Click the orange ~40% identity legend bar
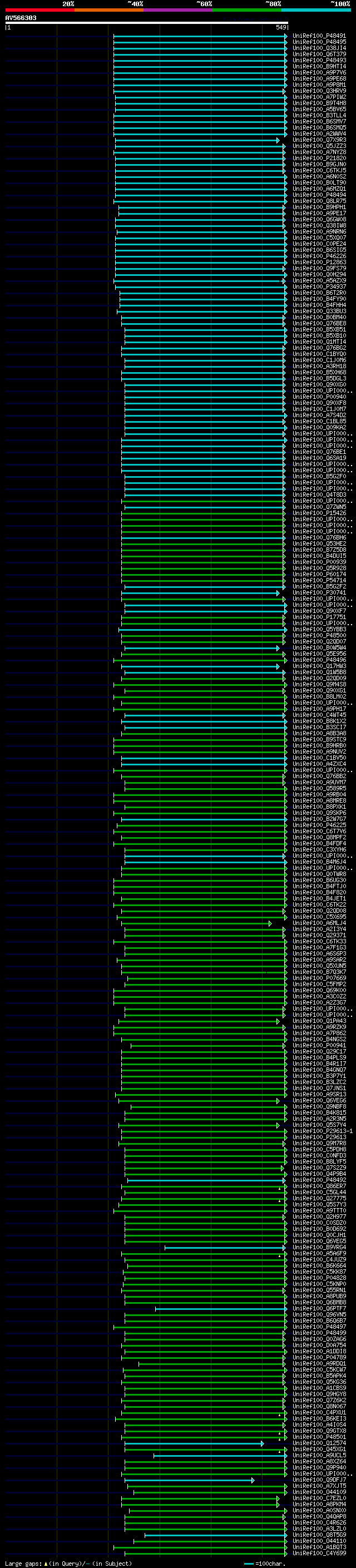Viewport: 356px width, 1568px height. click(x=109, y=10)
